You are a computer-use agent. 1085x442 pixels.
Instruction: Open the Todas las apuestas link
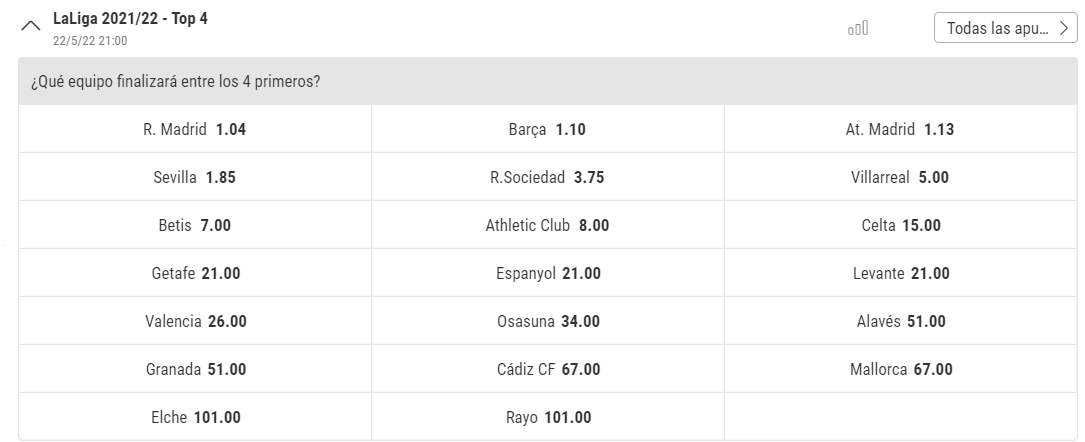(1005, 28)
